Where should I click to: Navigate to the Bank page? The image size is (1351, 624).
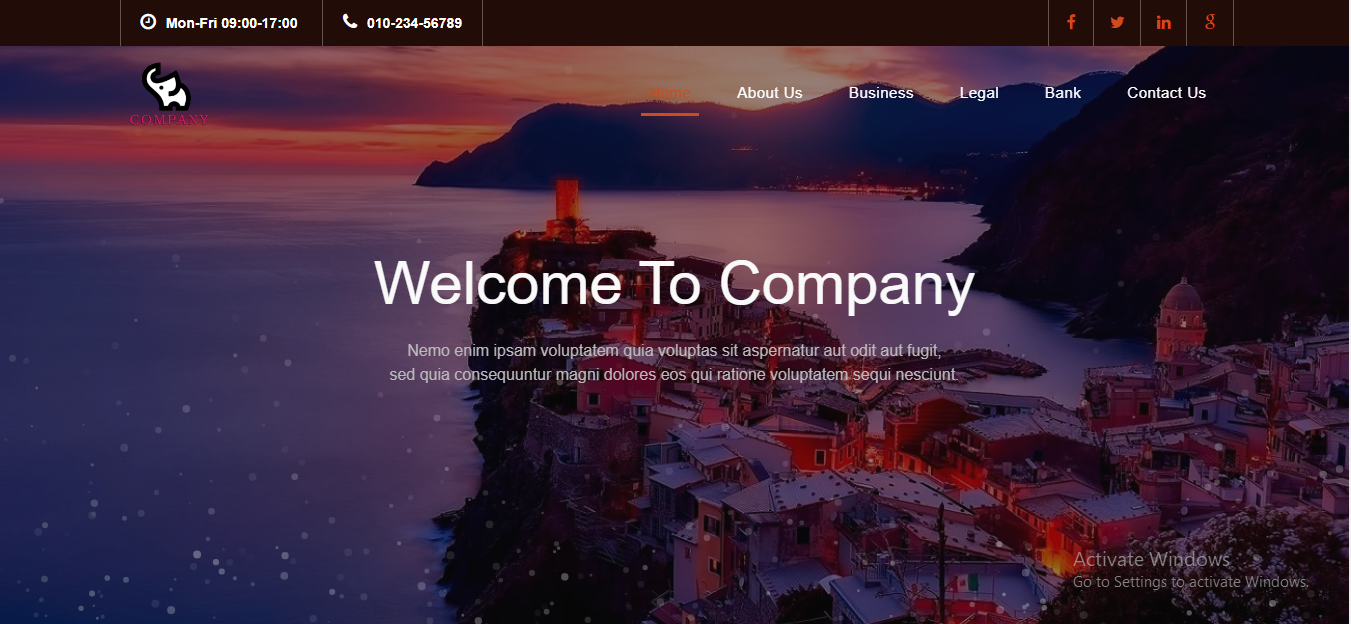pos(1063,93)
